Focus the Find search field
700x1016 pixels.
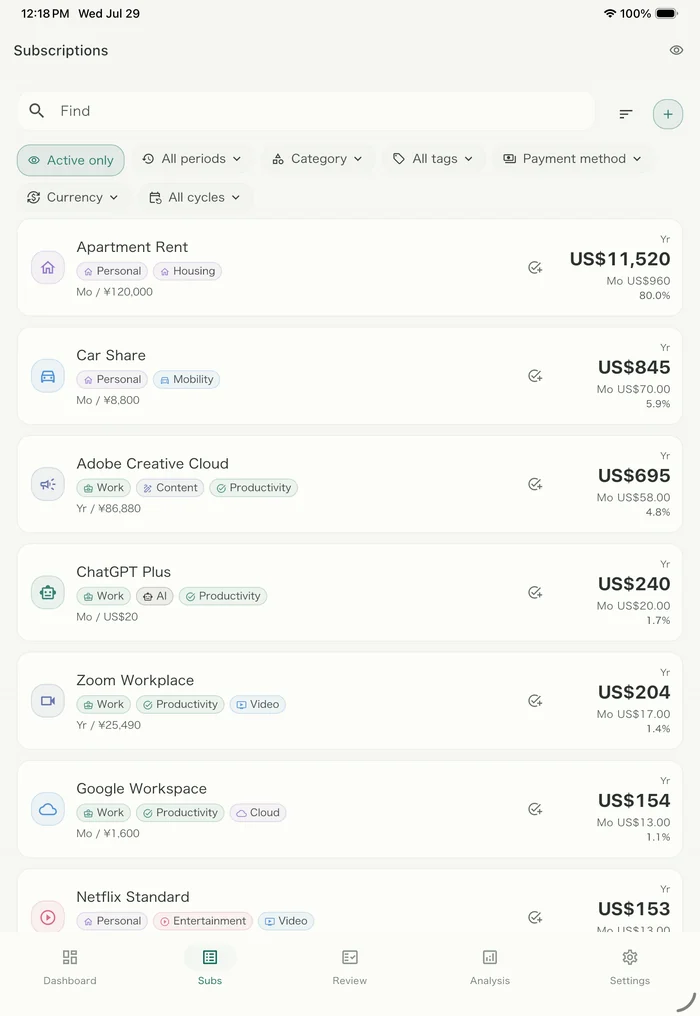tap(306, 111)
